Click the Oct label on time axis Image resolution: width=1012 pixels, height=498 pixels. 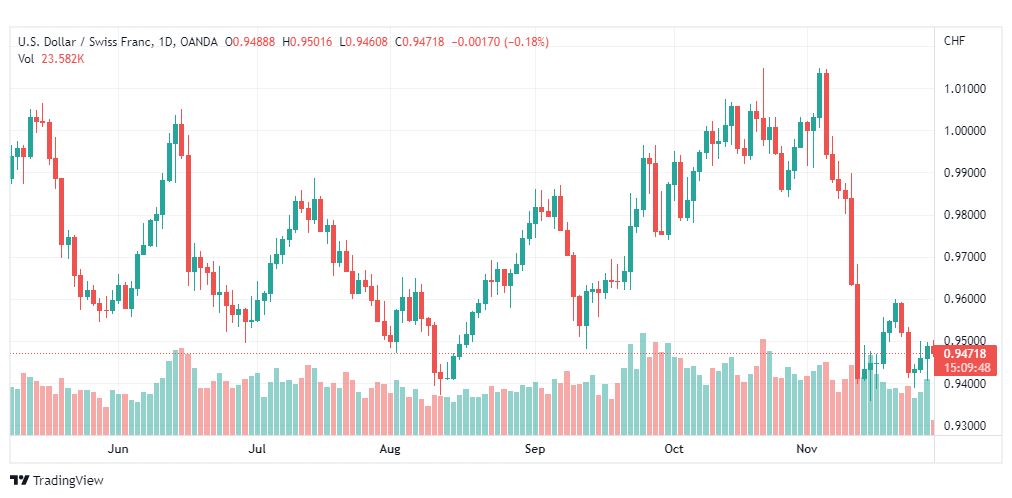pos(674,449)
